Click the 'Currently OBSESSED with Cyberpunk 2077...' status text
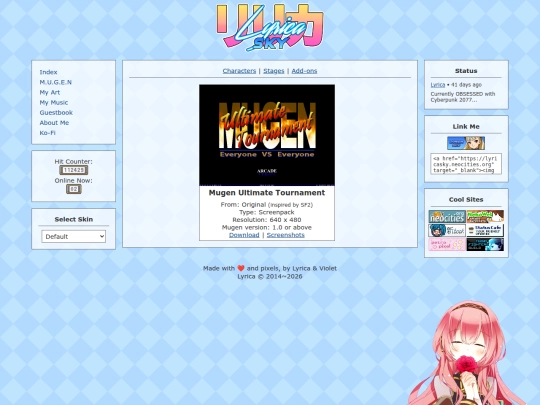Screen dimensions: 540x405 tap(463, 97)
